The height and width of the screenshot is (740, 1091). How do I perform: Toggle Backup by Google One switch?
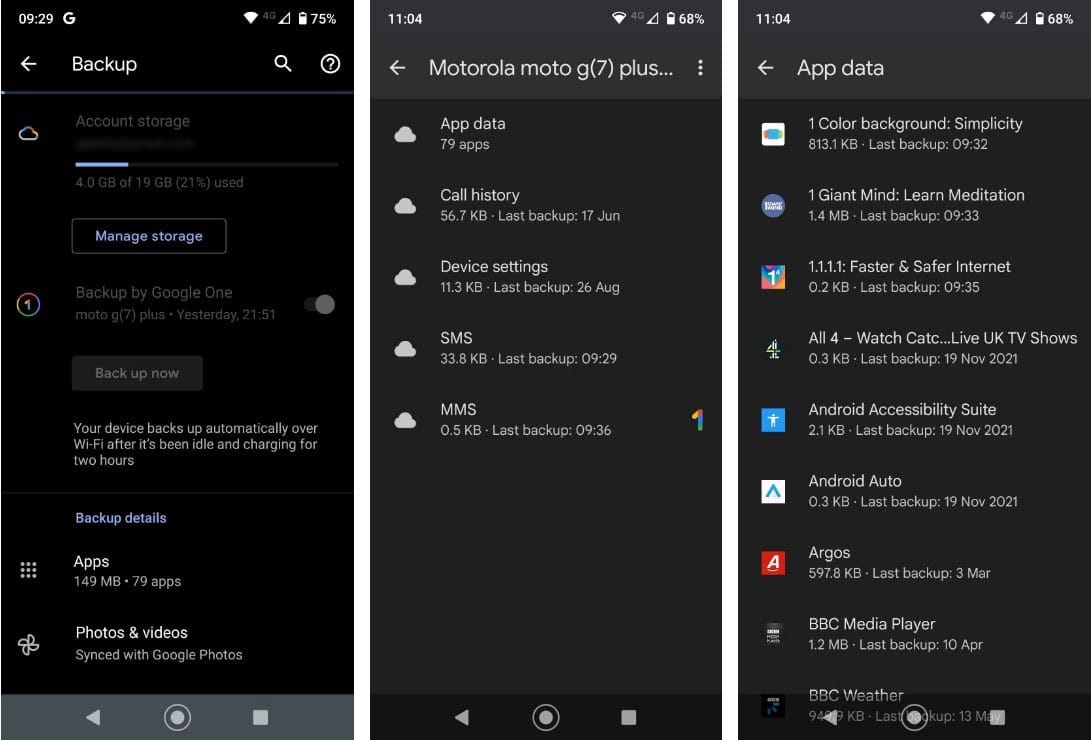click(x=320, y=304)
